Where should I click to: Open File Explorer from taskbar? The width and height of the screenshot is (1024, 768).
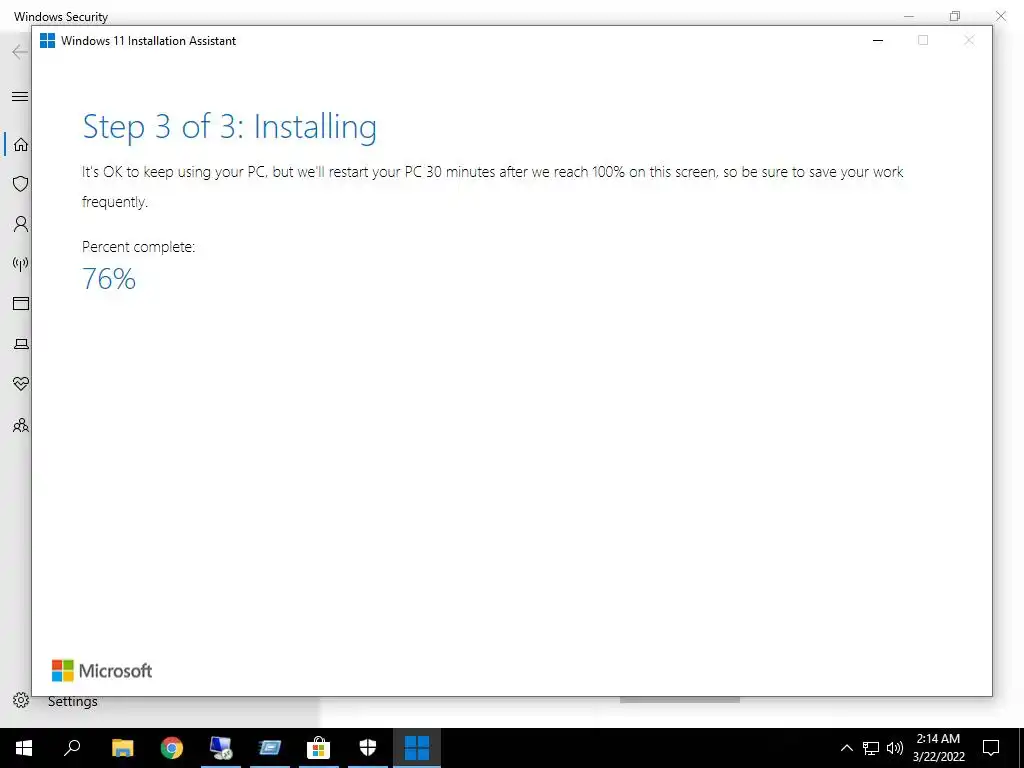pos(122,748)
